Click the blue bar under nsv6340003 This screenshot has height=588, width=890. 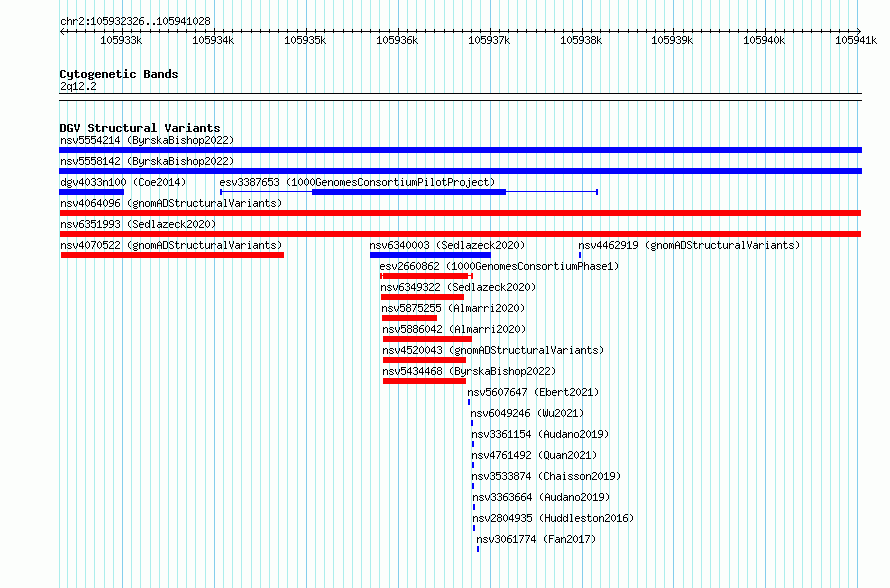click(x=430, y=255)
